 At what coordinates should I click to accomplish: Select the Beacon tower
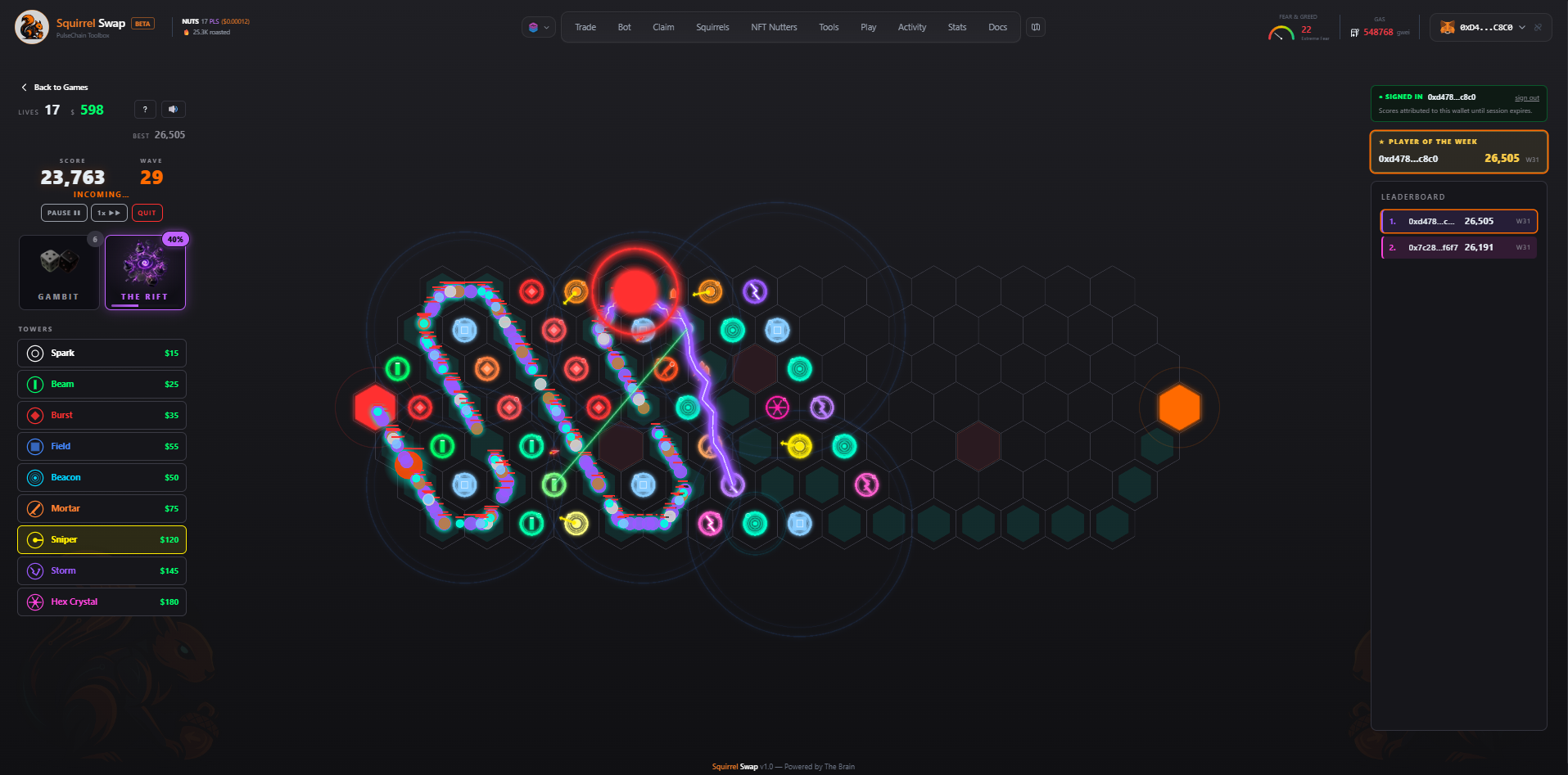[x=102, y=478]
